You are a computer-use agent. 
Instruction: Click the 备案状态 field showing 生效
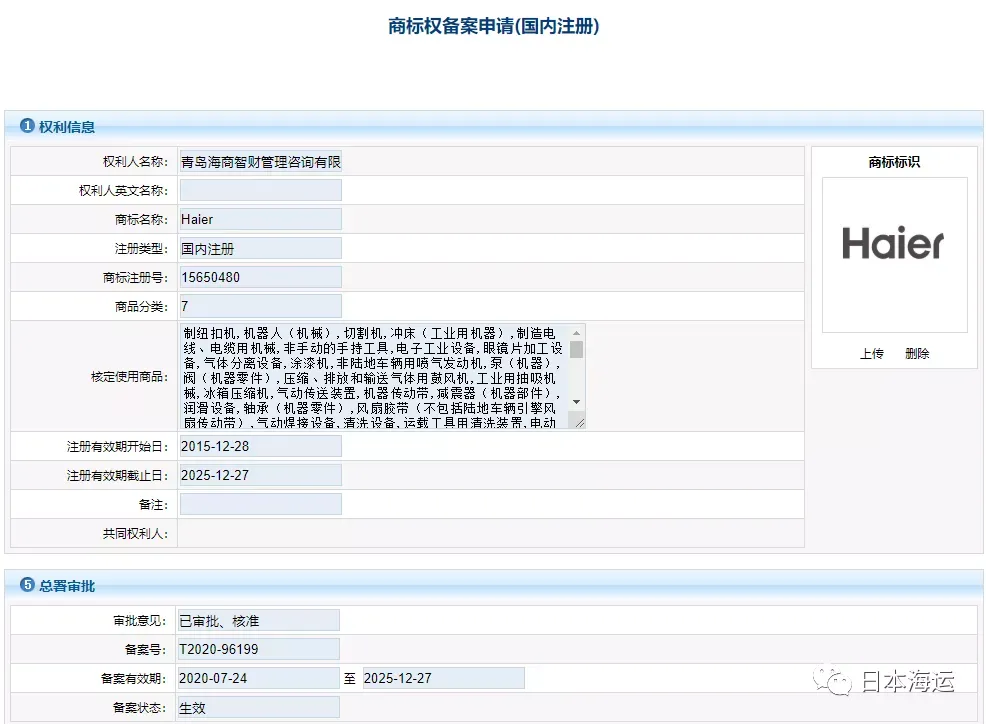coord(258,708)
